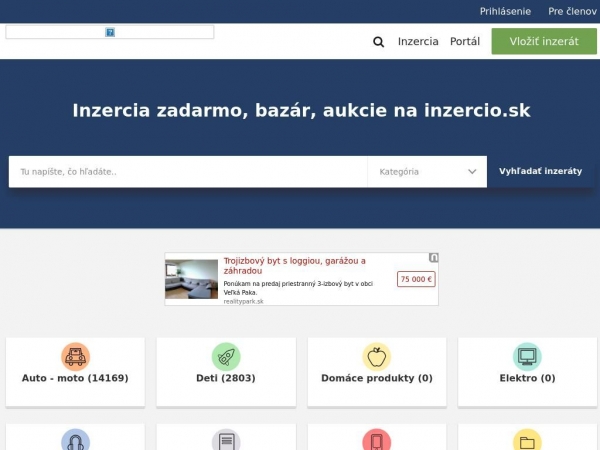Viewport: 600px width, 450px height.
Task: Select the Elektro monitor icon
Action: click(527, 357)
